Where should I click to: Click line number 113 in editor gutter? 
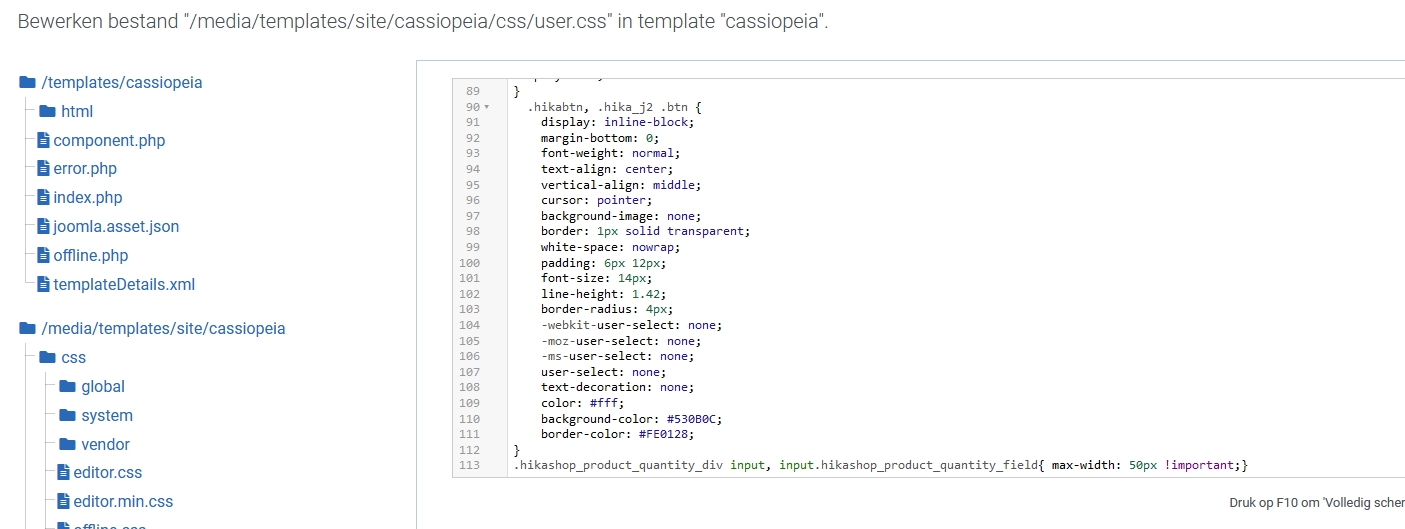click(469, 465)
